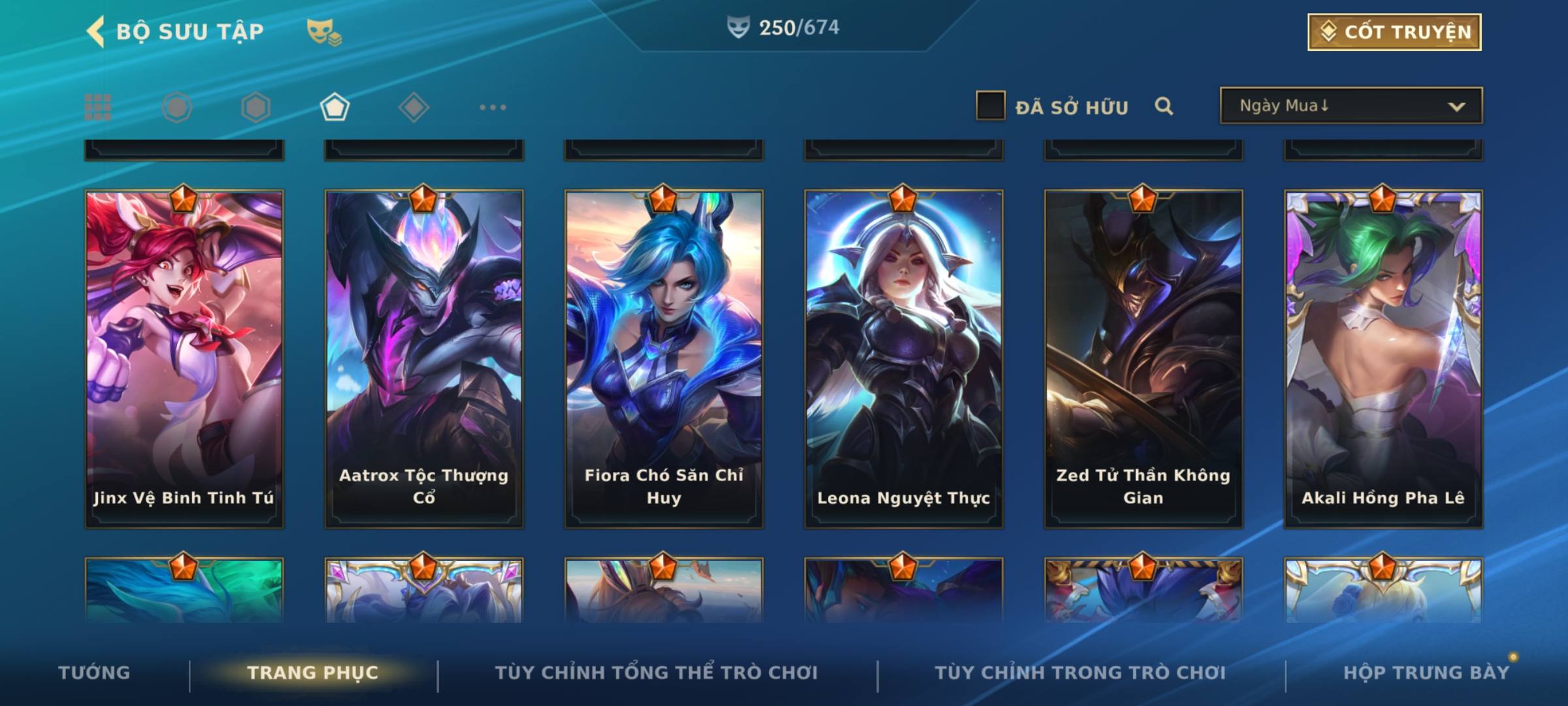The width and height of the screenshot is (1568, 706).
Task: Select the all-skins grid filter icon
Action: click(98, 107)
